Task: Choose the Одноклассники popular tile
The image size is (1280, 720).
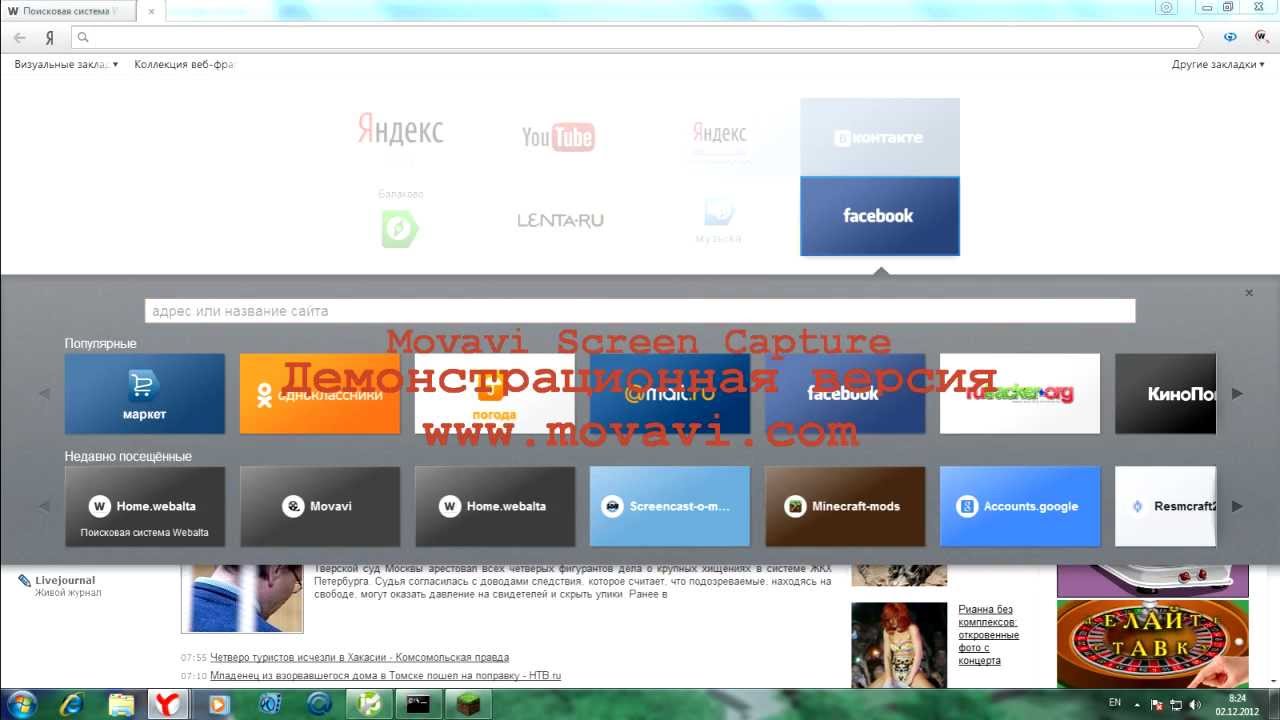Action: (320, 393)
